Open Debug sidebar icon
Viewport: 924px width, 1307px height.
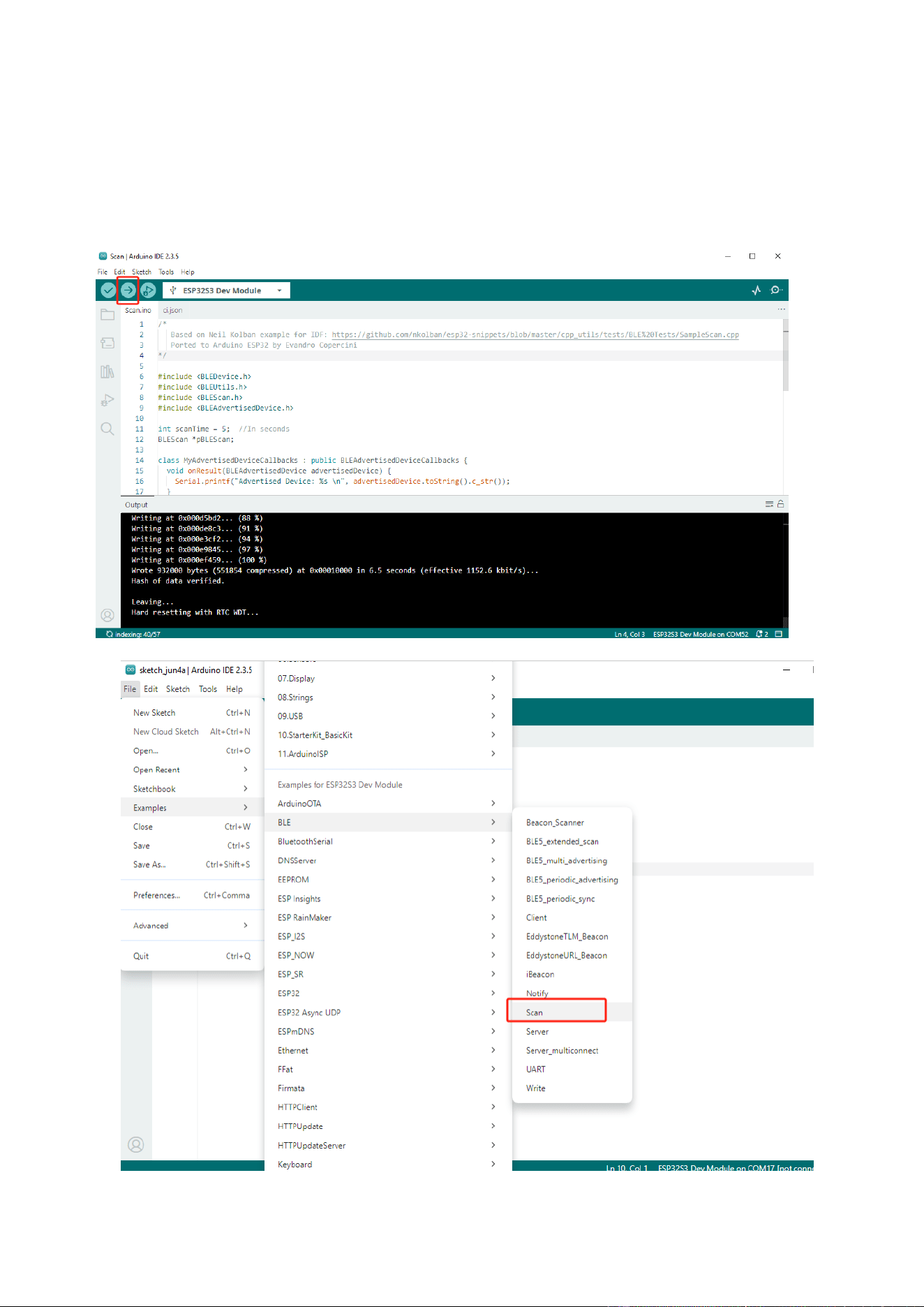tap(107, 400)
